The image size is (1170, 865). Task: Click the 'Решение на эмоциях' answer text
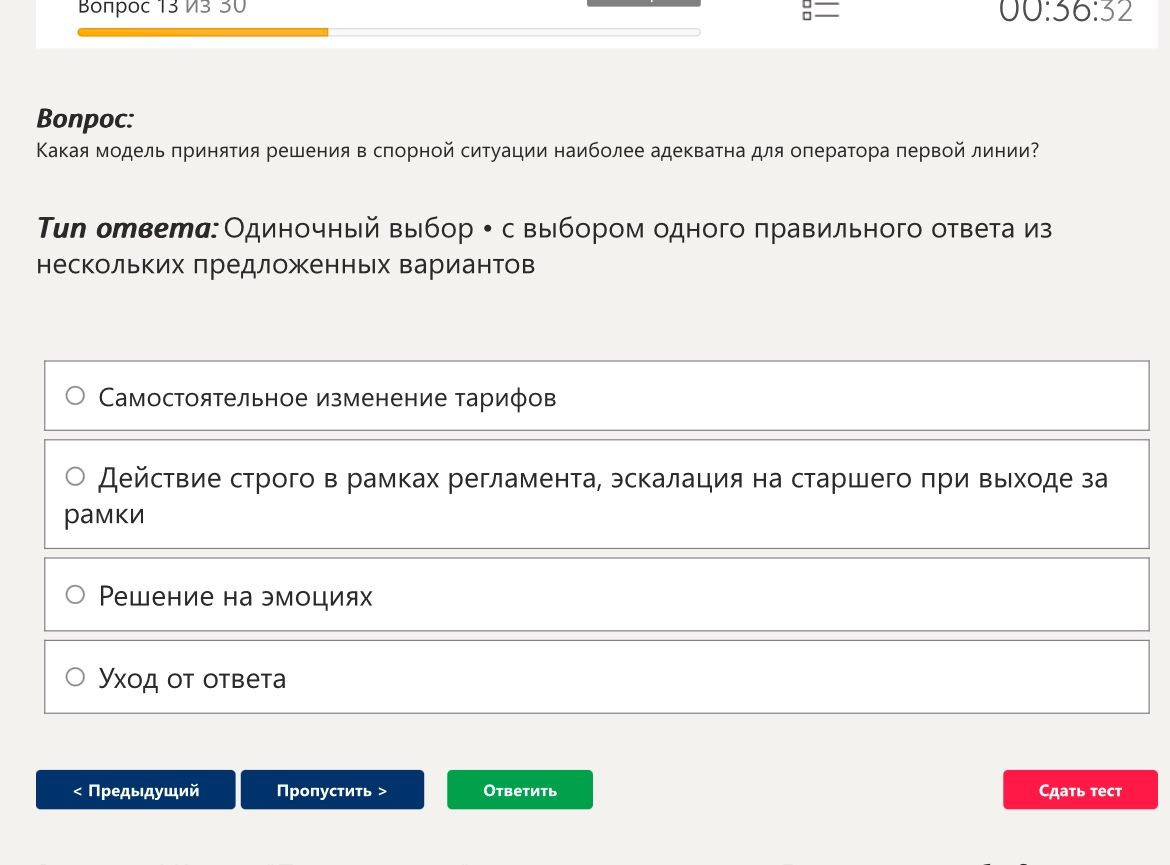235,596
